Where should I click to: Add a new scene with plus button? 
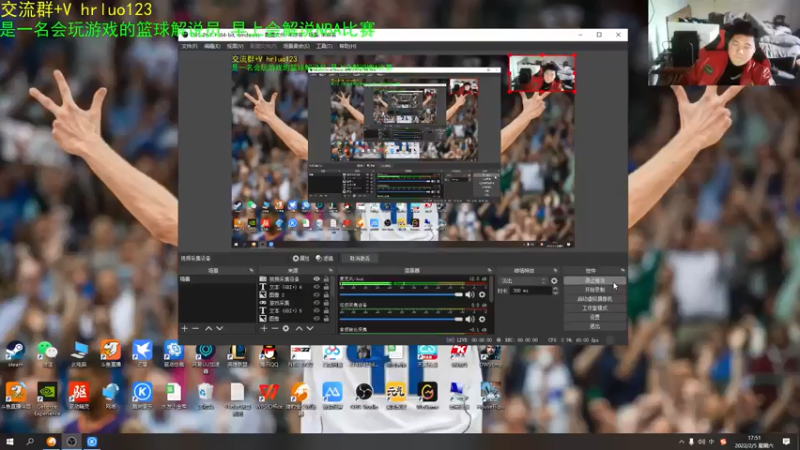pos(185,329)
